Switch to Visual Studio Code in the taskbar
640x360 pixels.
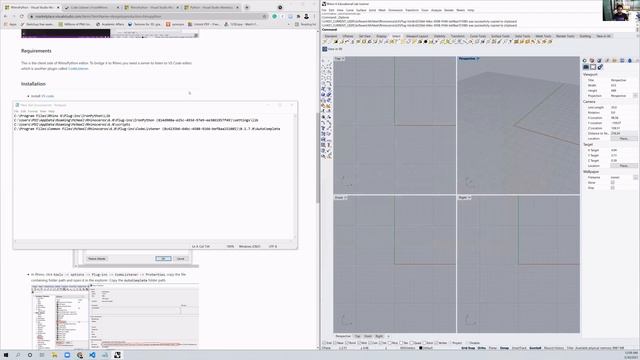click(x=92, y=355)
